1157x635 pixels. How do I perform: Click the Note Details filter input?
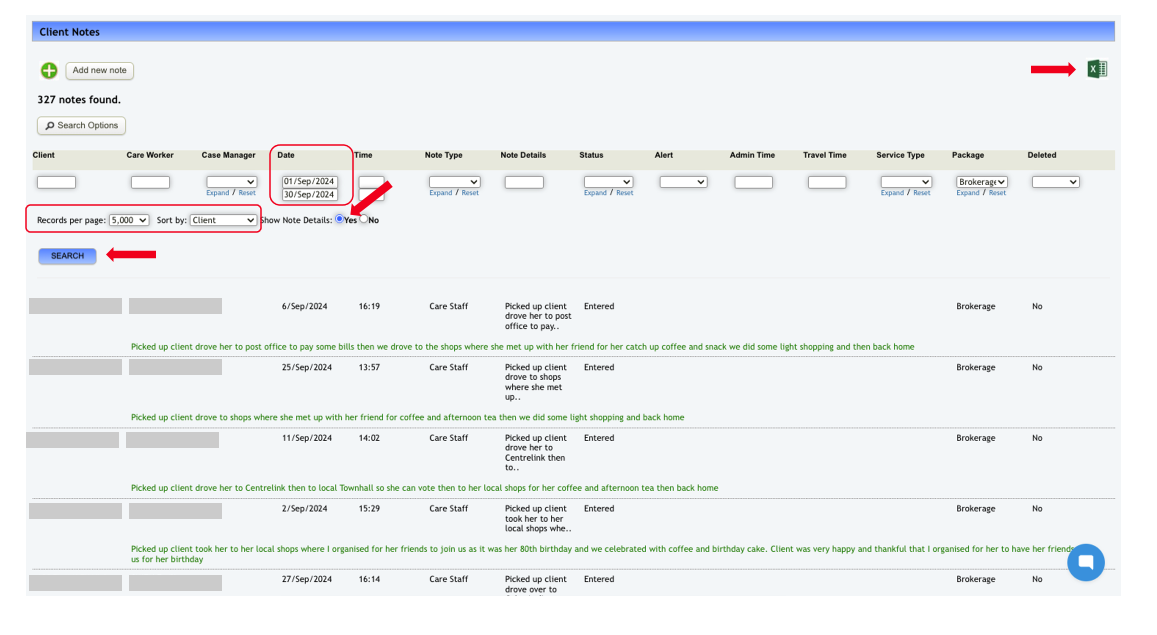[x=524, y=182]
